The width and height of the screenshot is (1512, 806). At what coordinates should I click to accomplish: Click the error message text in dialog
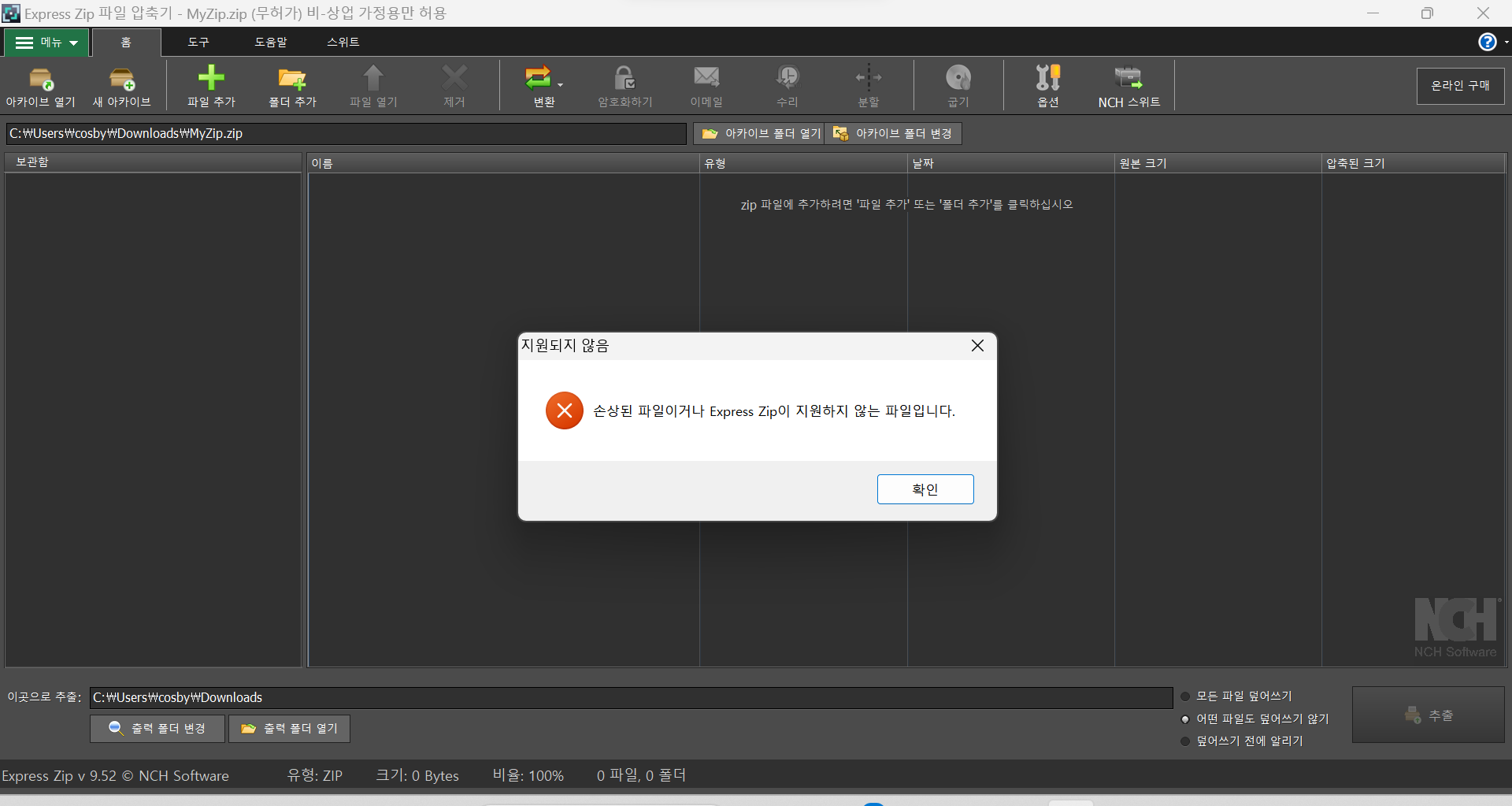774,411
